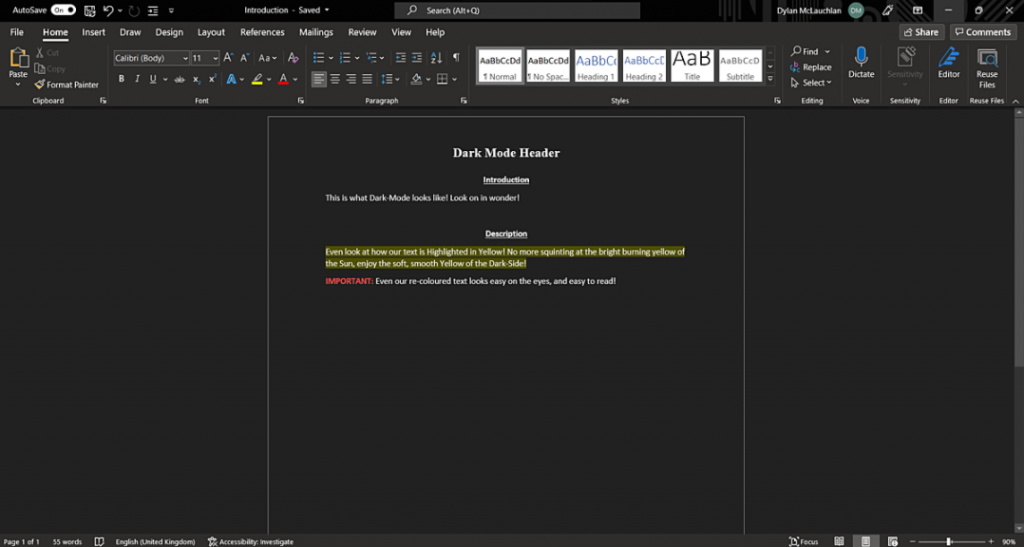Click the pen Coming Soon icon
The image size is (1024, 547).
(887, 10)
